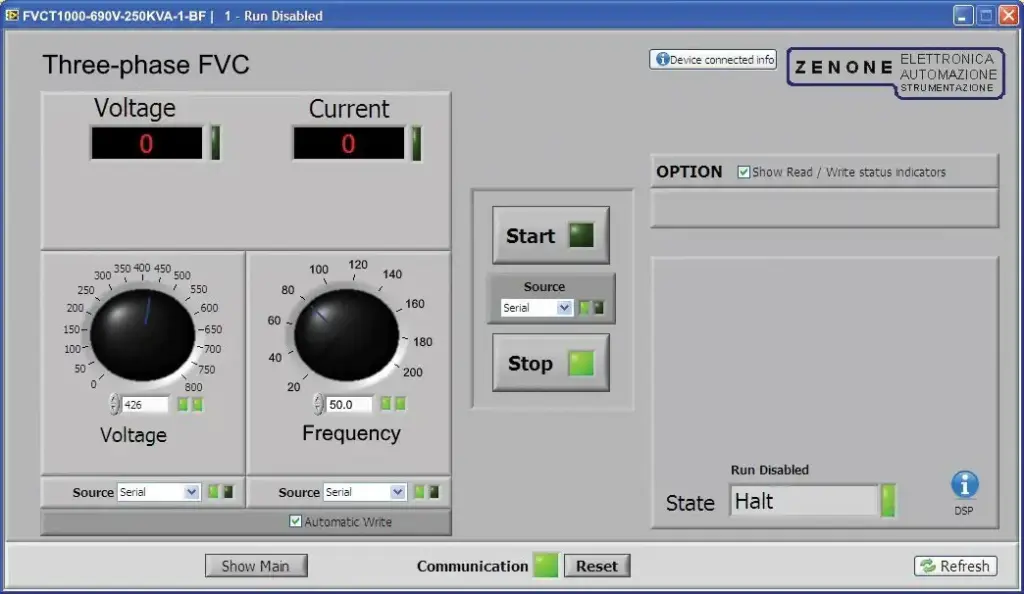Click the application icon in the title bar

coord(12,15)
